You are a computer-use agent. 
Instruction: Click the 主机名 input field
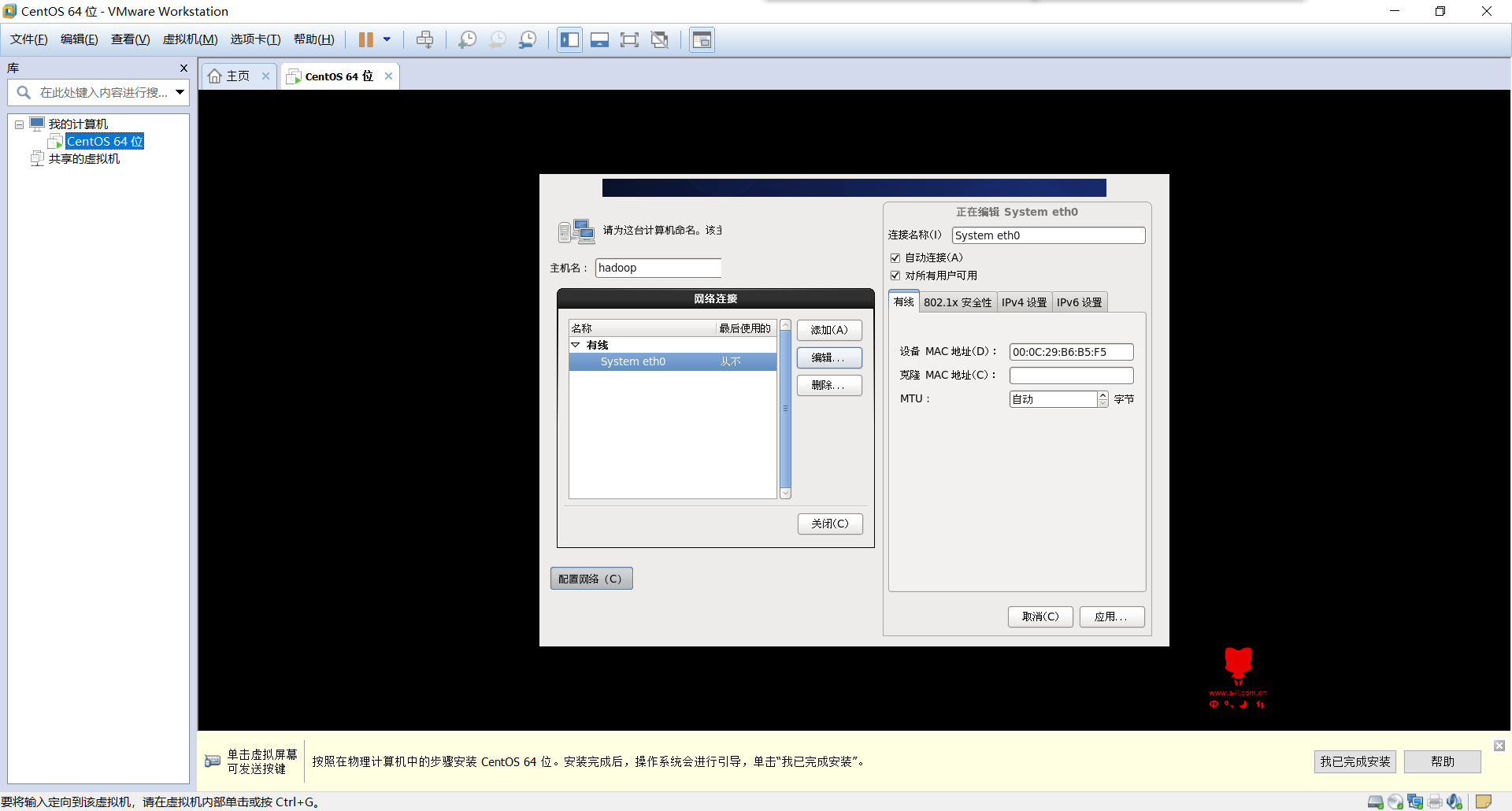tap(658, 268)
